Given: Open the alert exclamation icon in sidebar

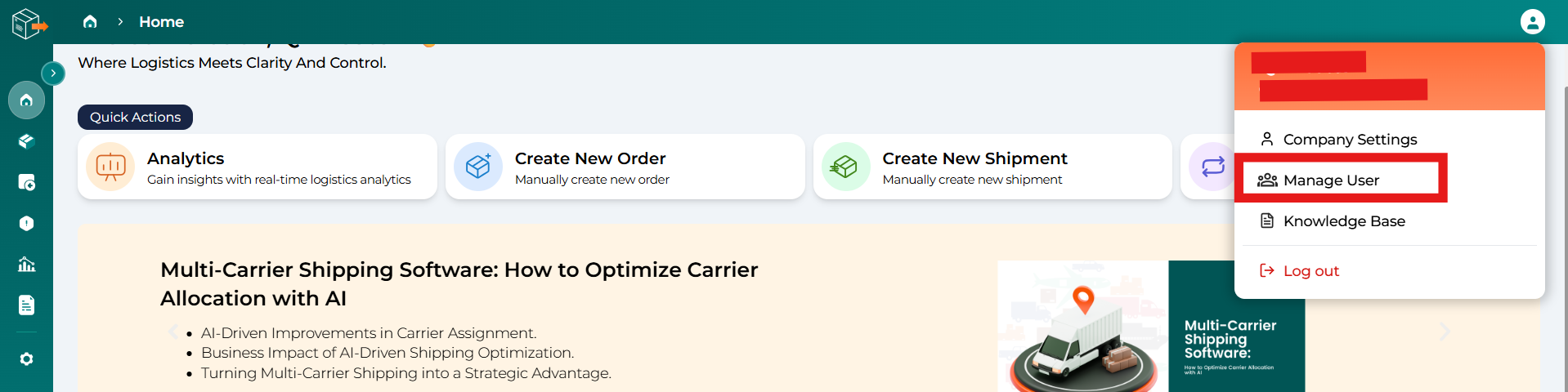Looking at the screenshot, I should click(x=26, y=223).
